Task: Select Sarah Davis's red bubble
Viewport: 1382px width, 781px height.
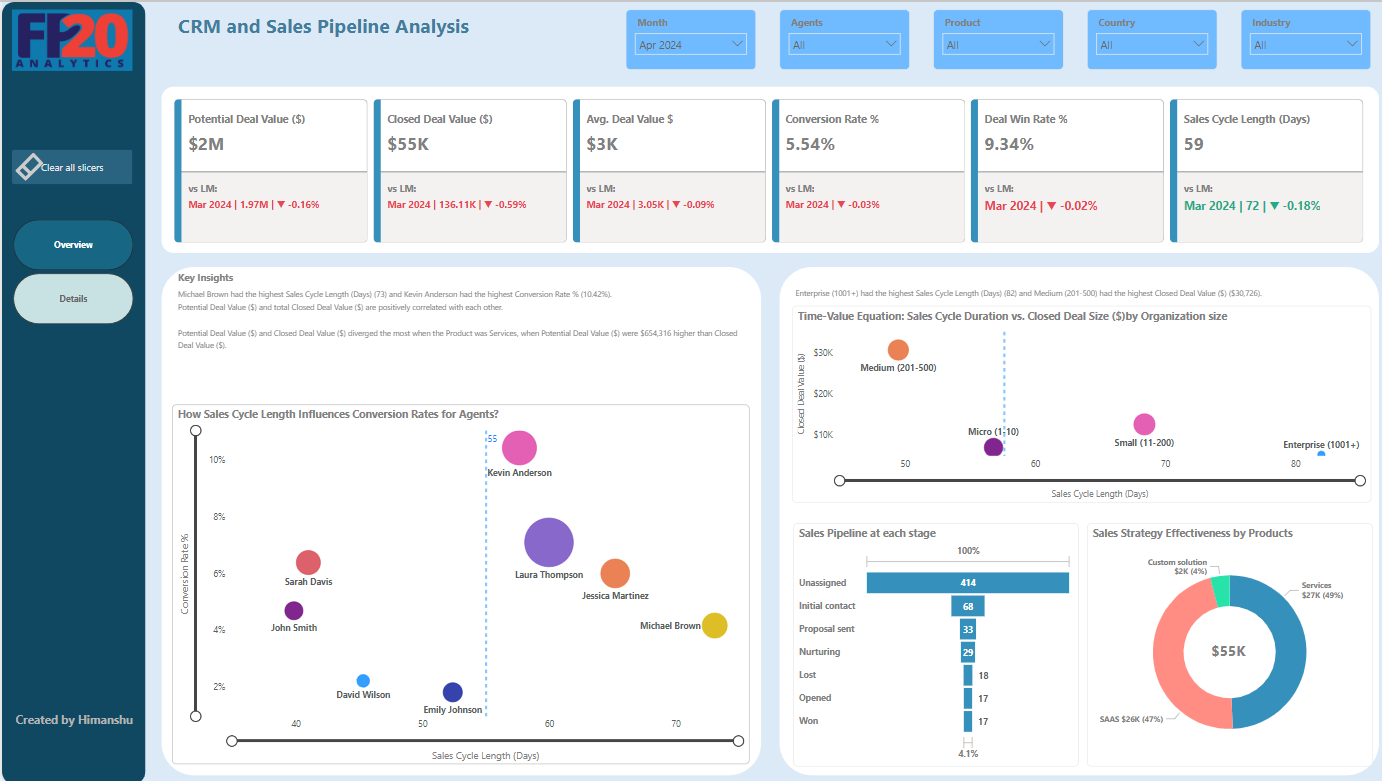Action: coord(308,563)
